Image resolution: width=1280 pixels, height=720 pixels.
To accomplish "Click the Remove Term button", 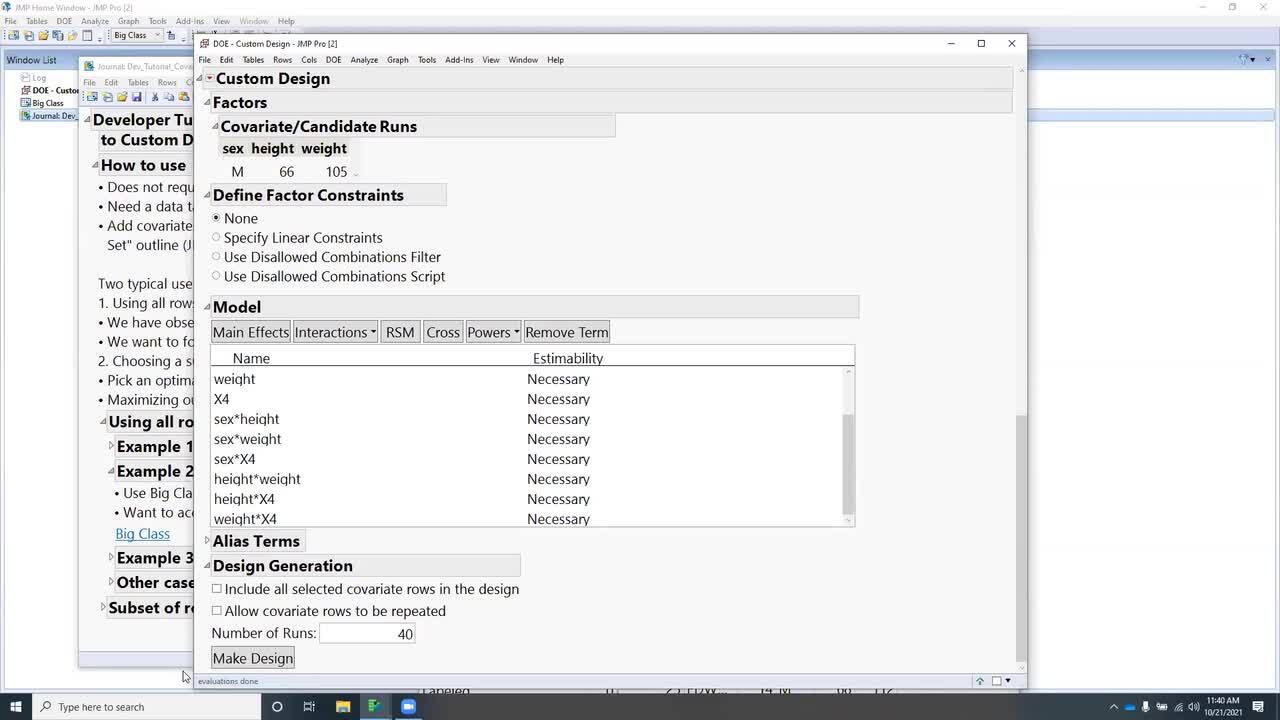I will 566,332.
